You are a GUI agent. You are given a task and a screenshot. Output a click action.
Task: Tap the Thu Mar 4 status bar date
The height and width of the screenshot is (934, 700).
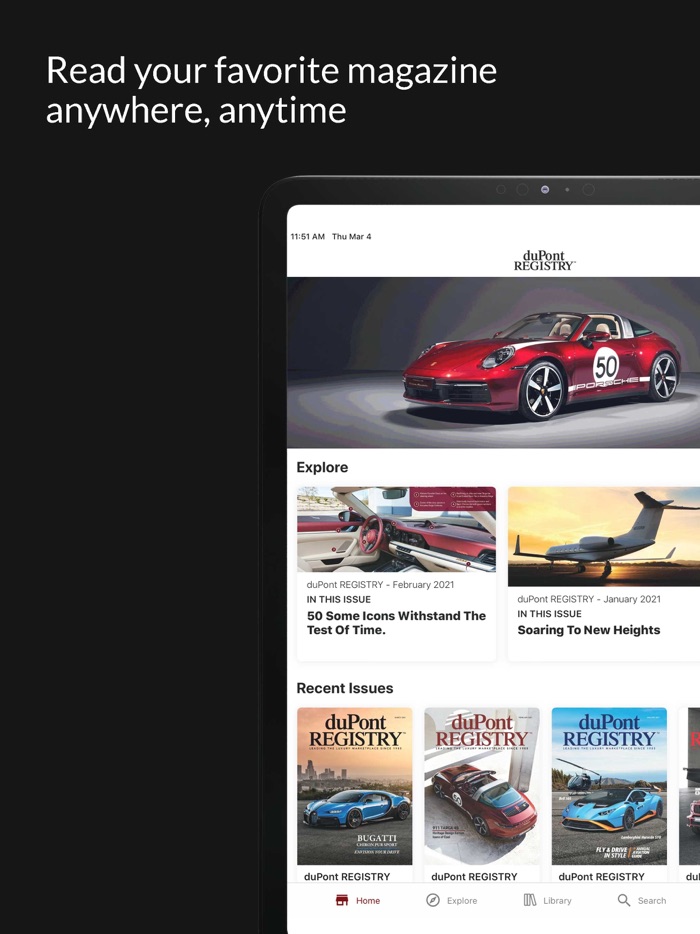click(351, 236)
